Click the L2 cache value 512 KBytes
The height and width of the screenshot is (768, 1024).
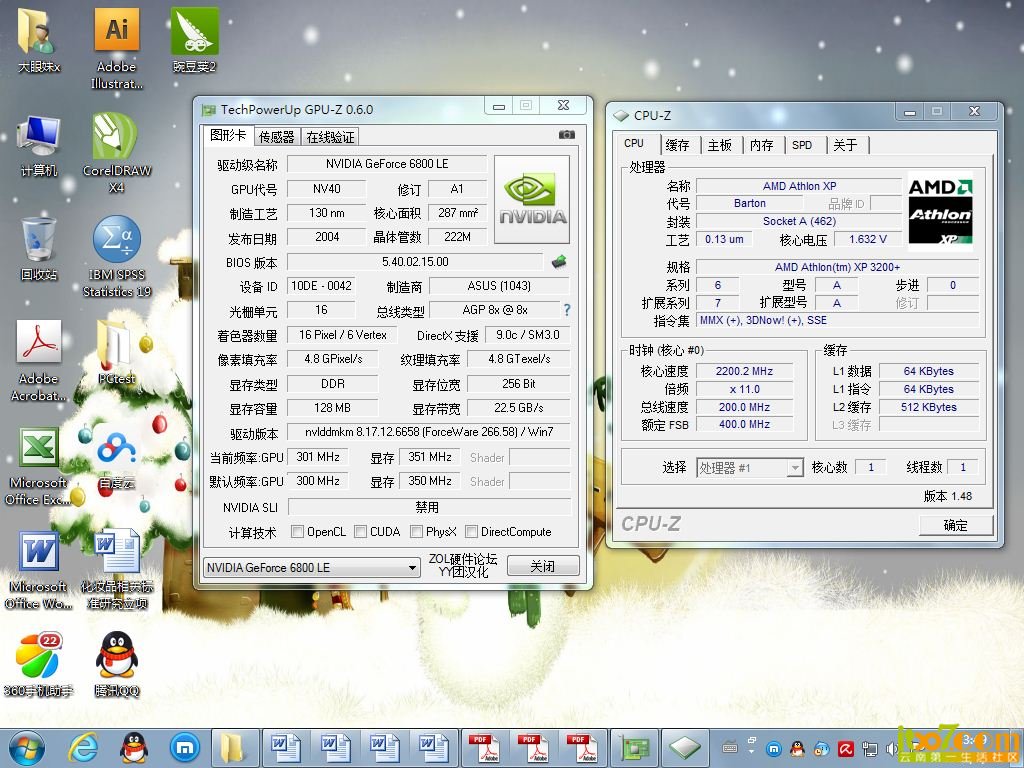coord(928,407)
